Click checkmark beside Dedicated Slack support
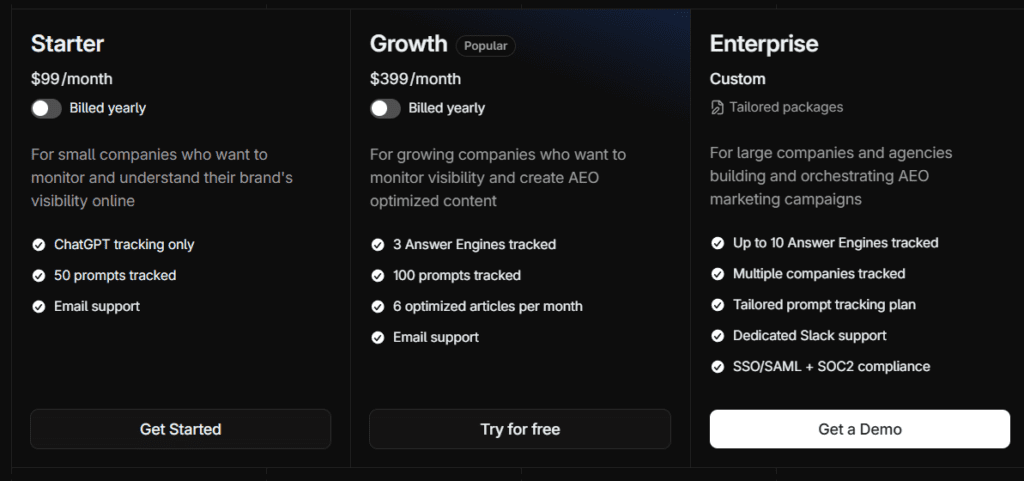The width and height of the screenshot is (1024, 481). 717,336
